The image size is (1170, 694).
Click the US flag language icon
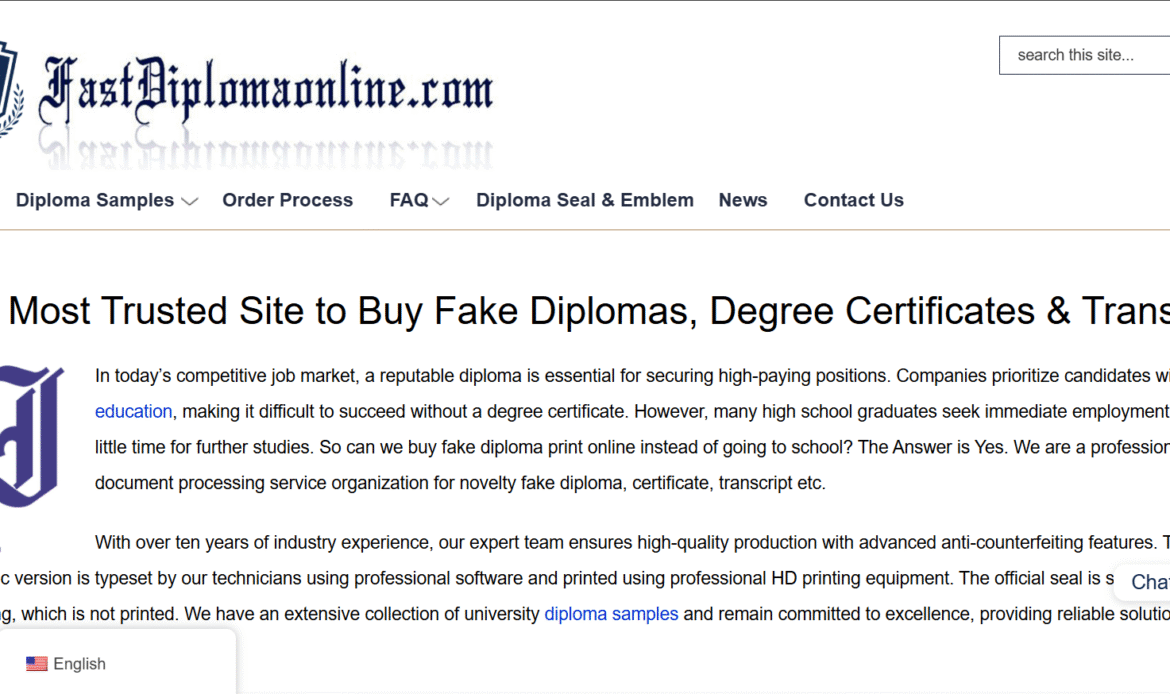[37, 664]
